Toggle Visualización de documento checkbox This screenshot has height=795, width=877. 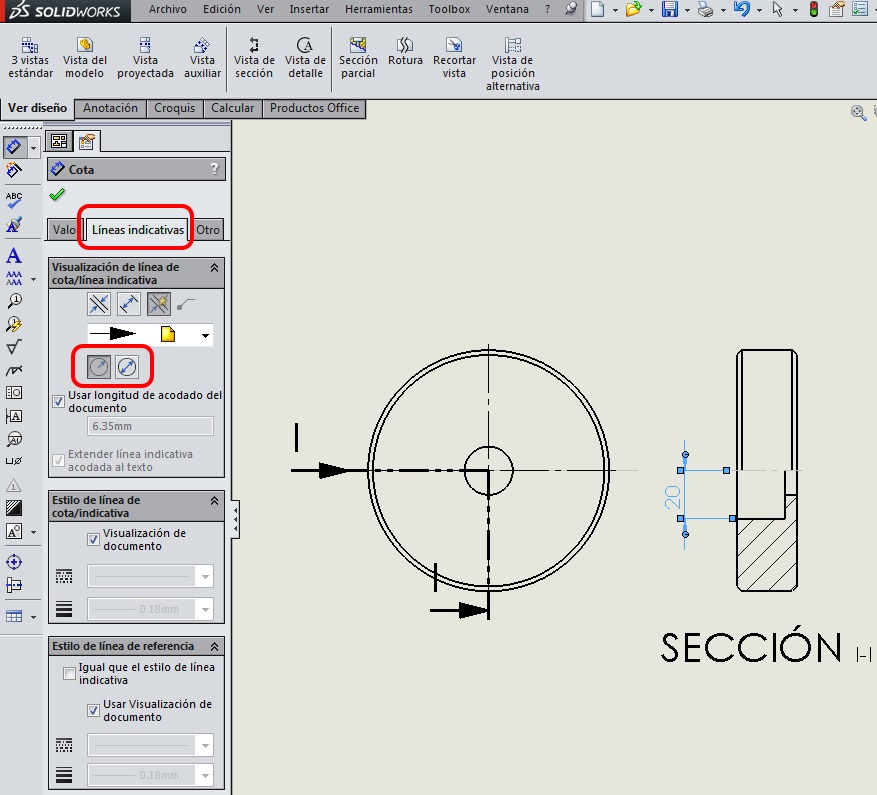pyautogui.click(x=94, y=540)
